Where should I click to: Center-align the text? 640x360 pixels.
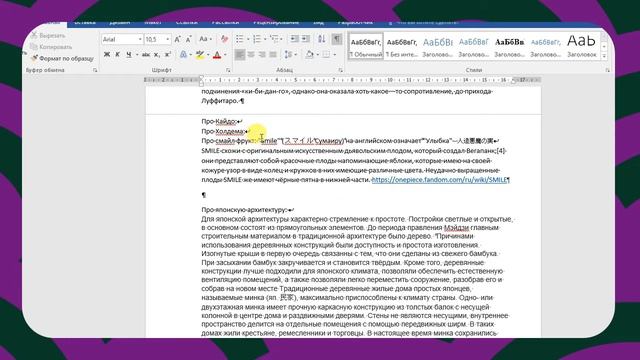[251, 54]
